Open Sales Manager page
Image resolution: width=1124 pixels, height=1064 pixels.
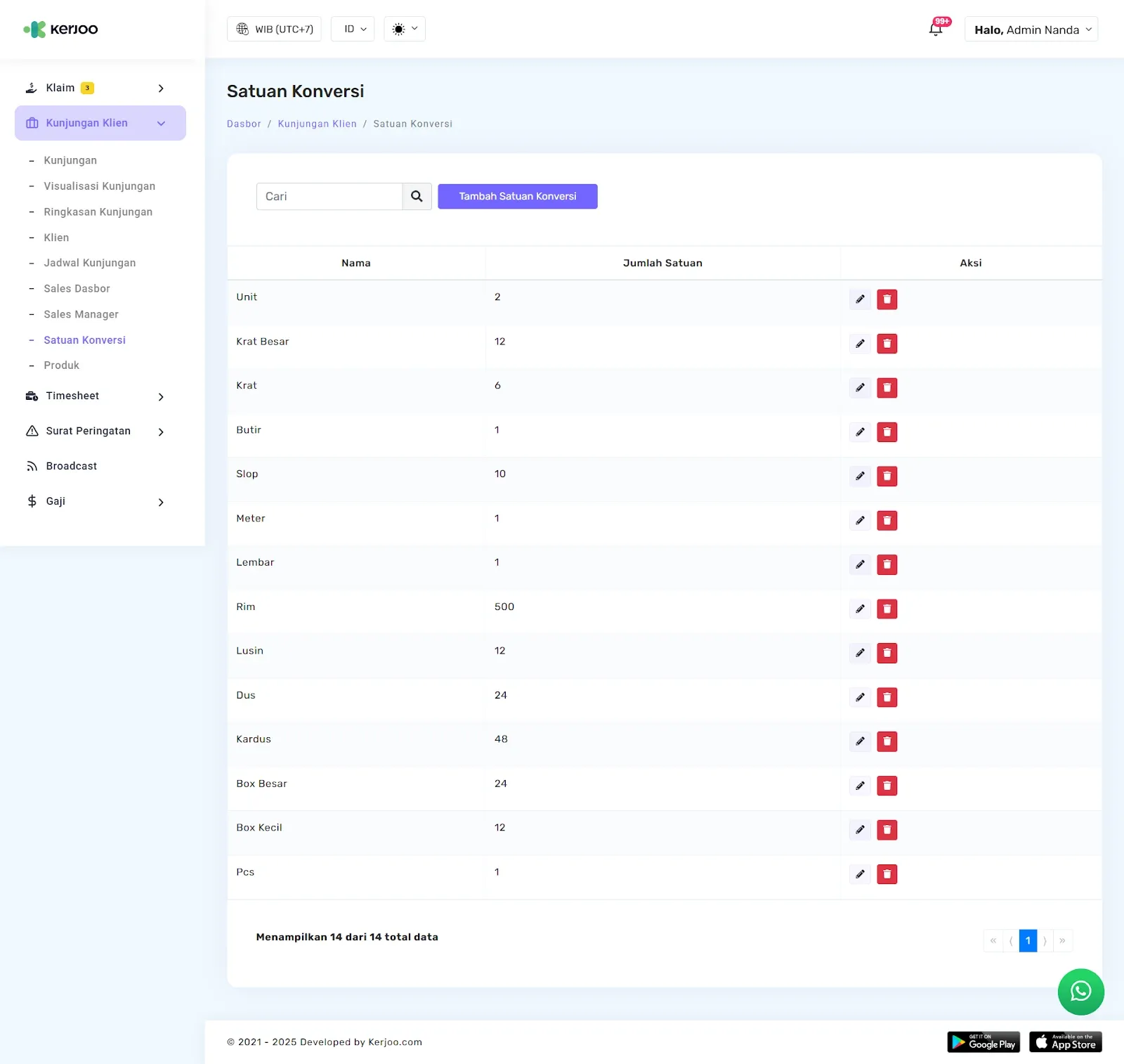click(81, 314)
